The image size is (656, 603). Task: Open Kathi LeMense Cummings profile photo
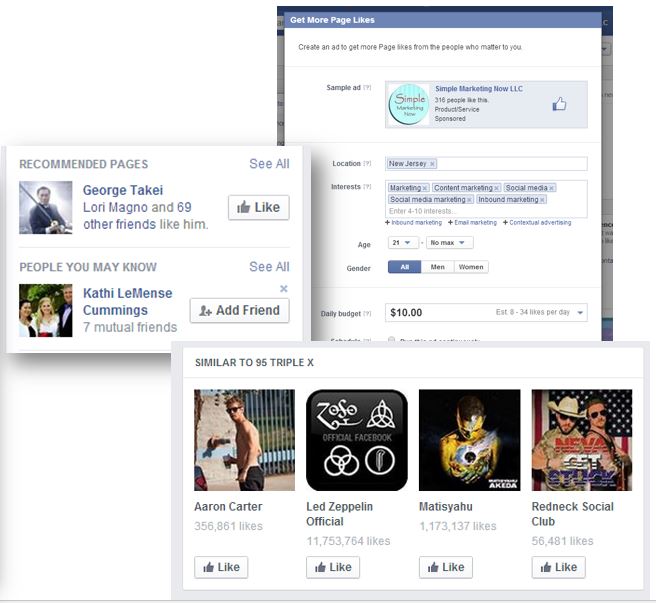pyautogui.click(x=46, y=310)
